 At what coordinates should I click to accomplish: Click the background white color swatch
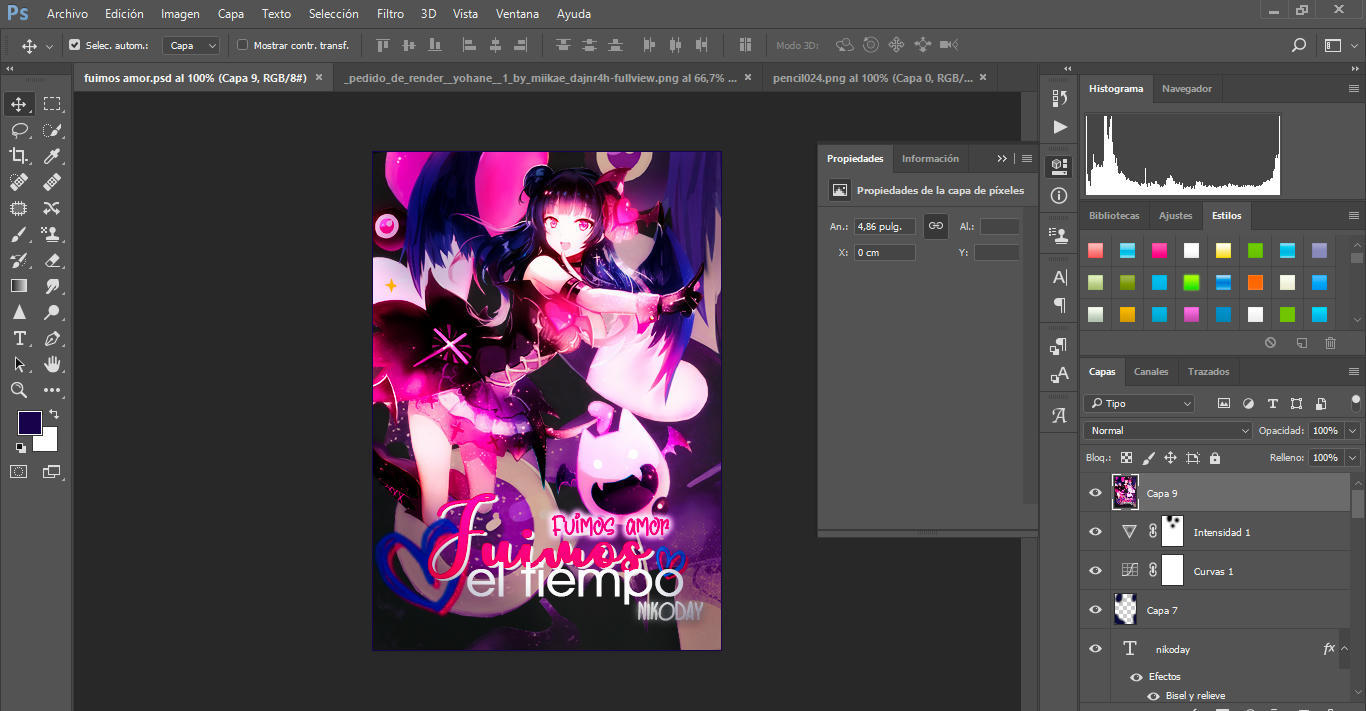[x=48, y=442]
